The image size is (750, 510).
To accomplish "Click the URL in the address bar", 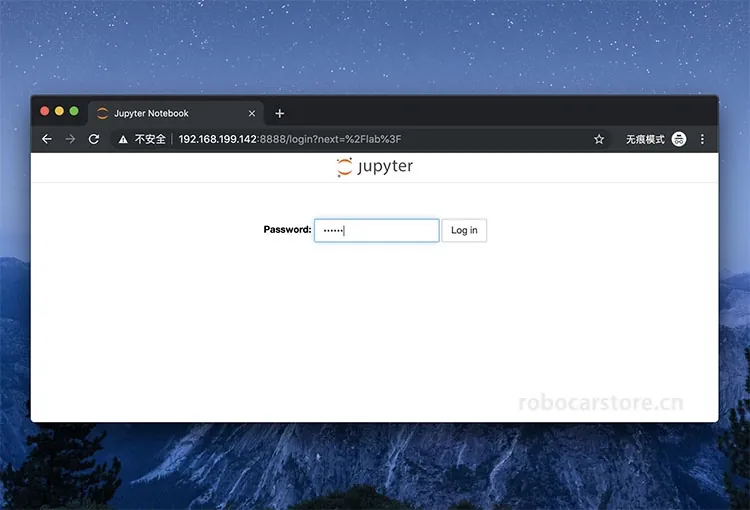I will (x=290, y=139).
